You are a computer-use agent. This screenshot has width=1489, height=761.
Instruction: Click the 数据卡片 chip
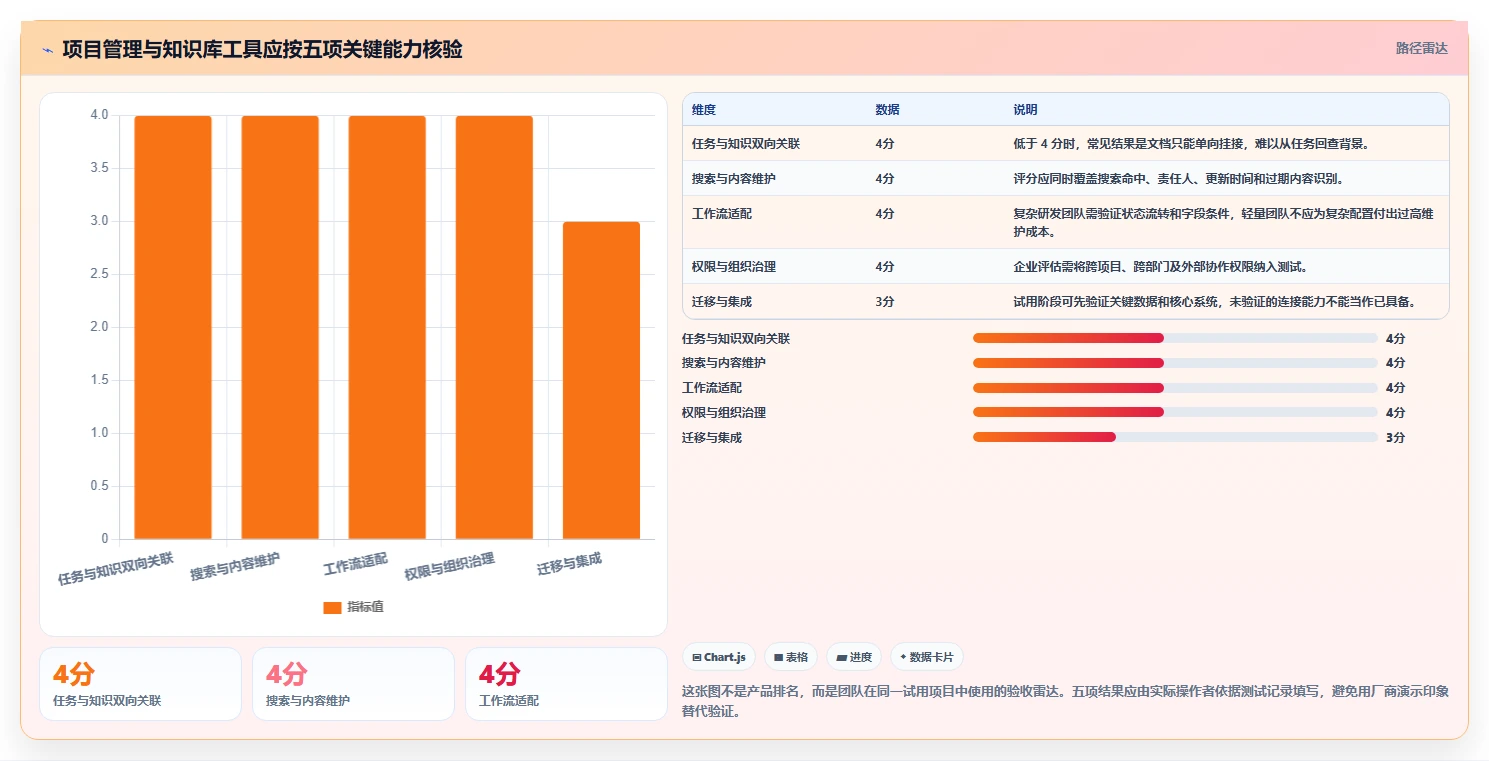927,657
